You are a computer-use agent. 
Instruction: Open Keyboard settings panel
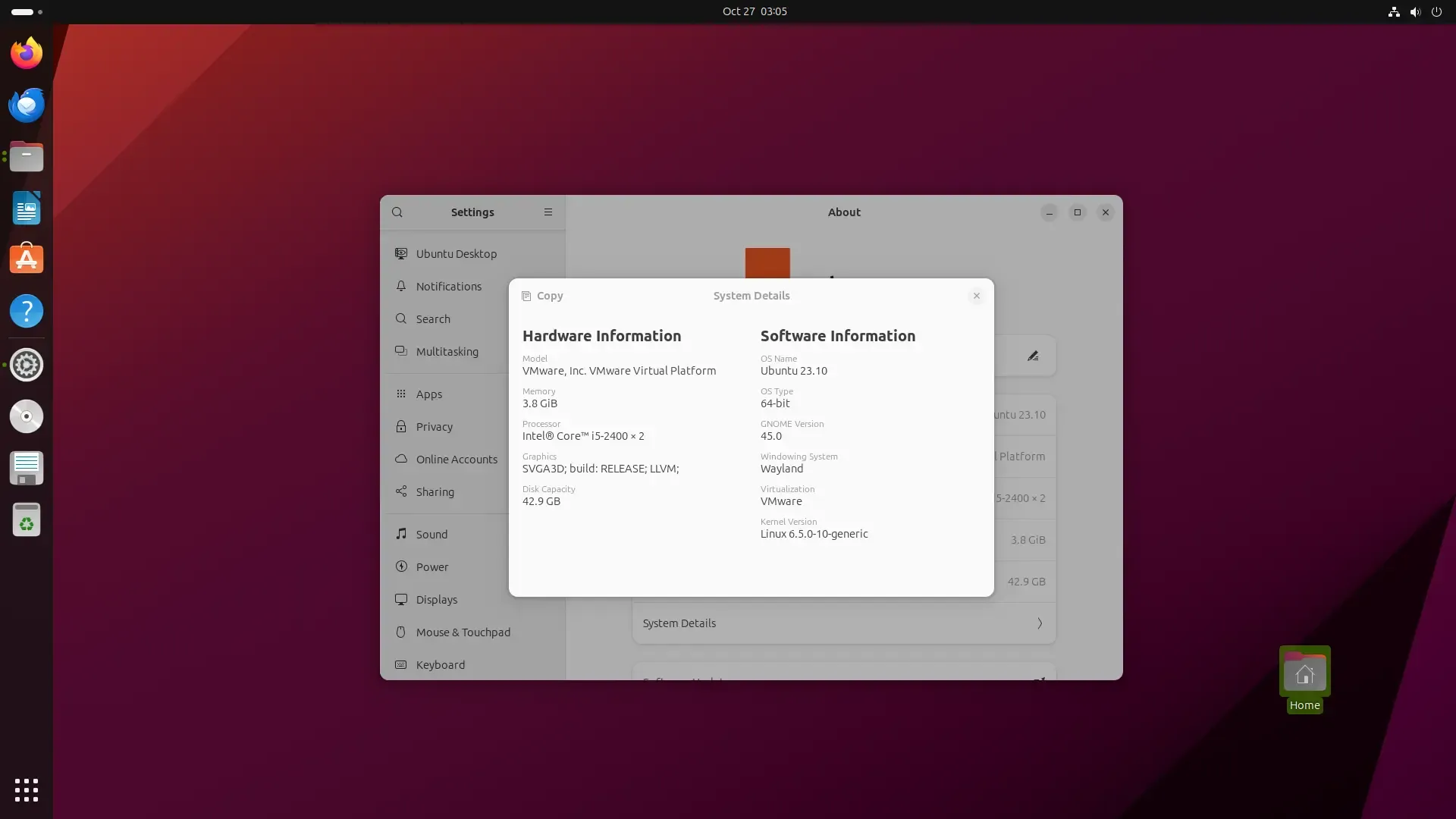(x=472, y=664)
